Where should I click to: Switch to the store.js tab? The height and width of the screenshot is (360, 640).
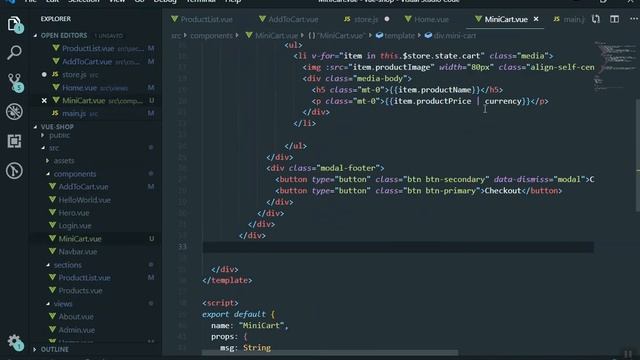pos(366,19)
